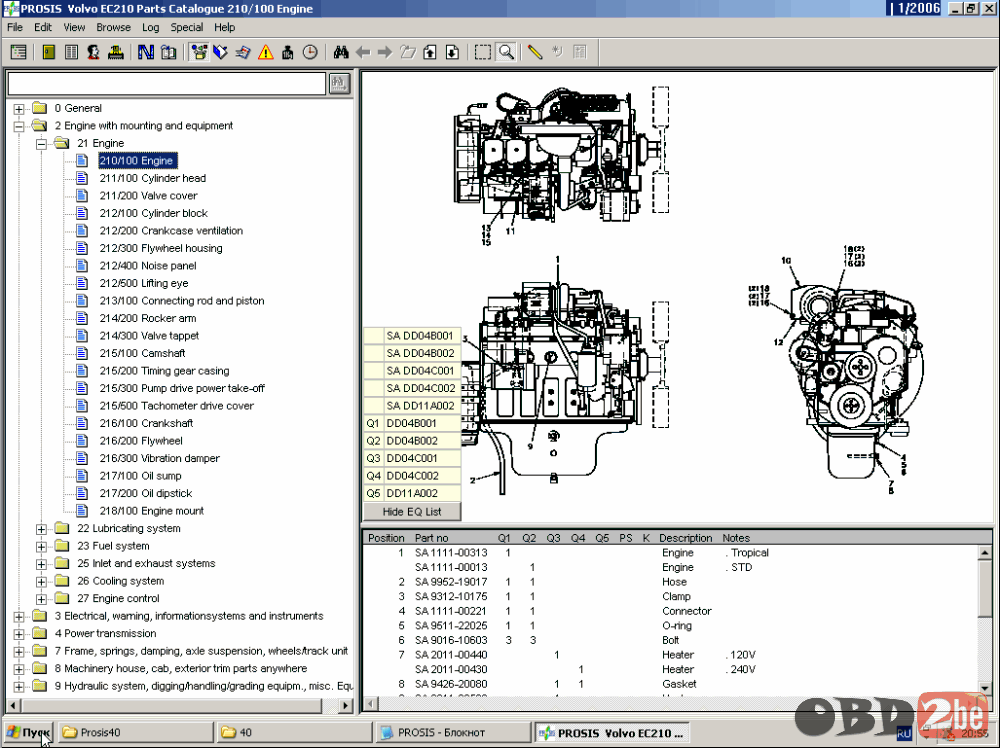The image size is (1000, 748).
Task: Click the stacked cards toolbar icon
Action: pos(243,52)
